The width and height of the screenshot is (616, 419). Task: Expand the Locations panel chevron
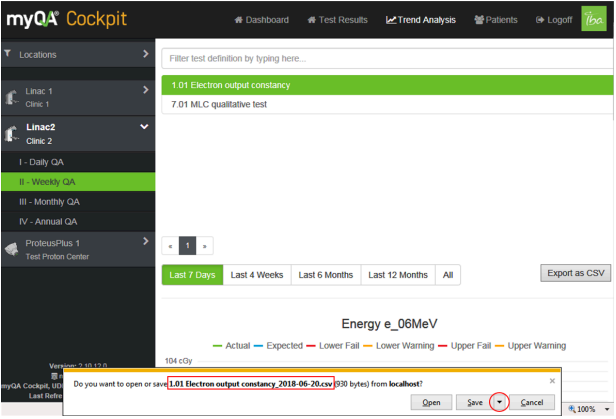pos(145,54)
